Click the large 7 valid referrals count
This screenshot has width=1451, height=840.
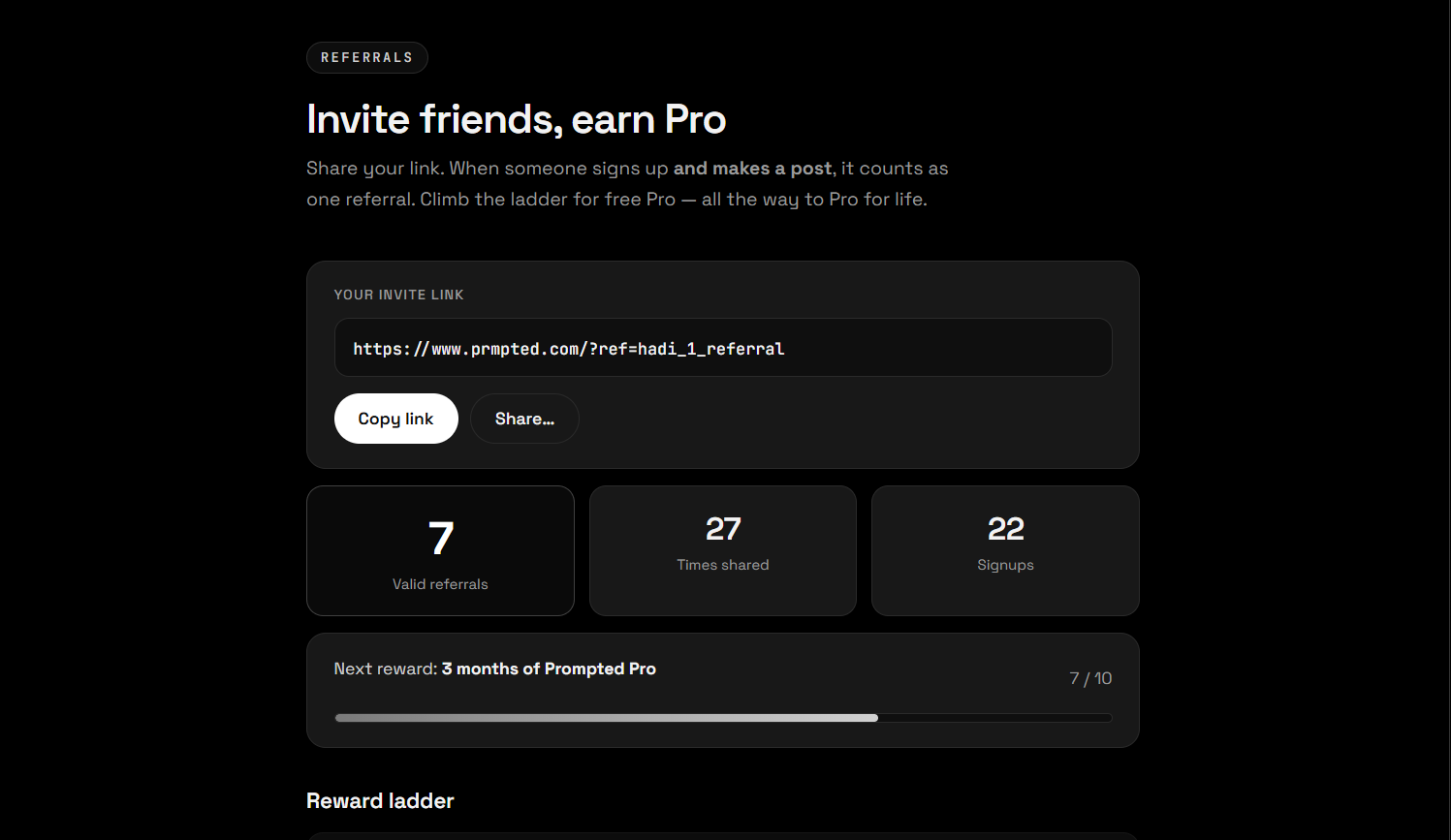point(441,539)
